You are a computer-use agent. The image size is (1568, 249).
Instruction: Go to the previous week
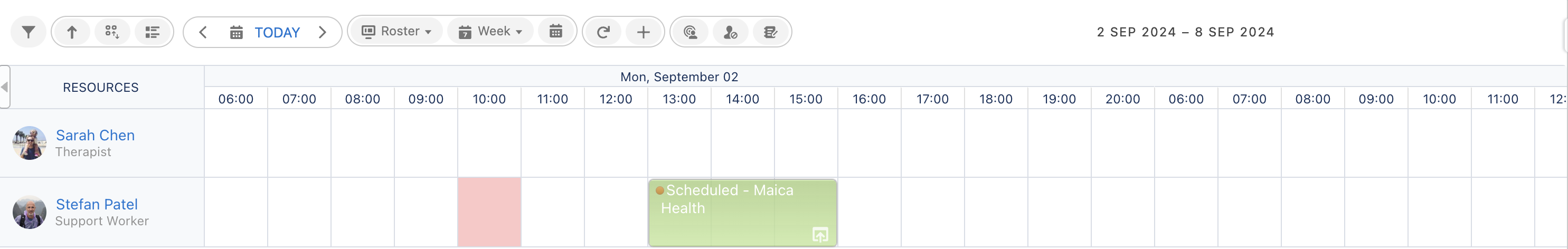pyautogui.click(x=203, y=32)
